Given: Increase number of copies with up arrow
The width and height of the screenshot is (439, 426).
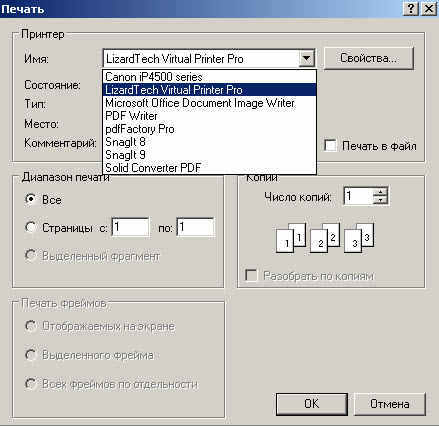Looking at the screenshot, I should [x=380, y=191].
